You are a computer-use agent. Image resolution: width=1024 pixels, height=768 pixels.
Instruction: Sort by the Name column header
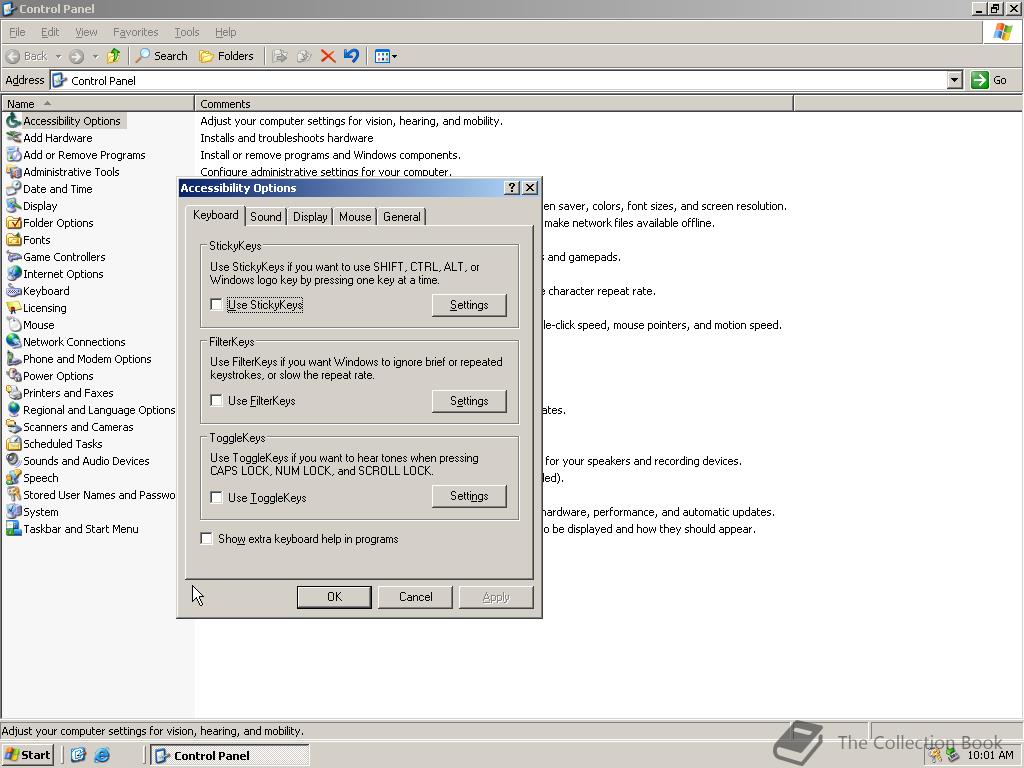pos(98,104)
